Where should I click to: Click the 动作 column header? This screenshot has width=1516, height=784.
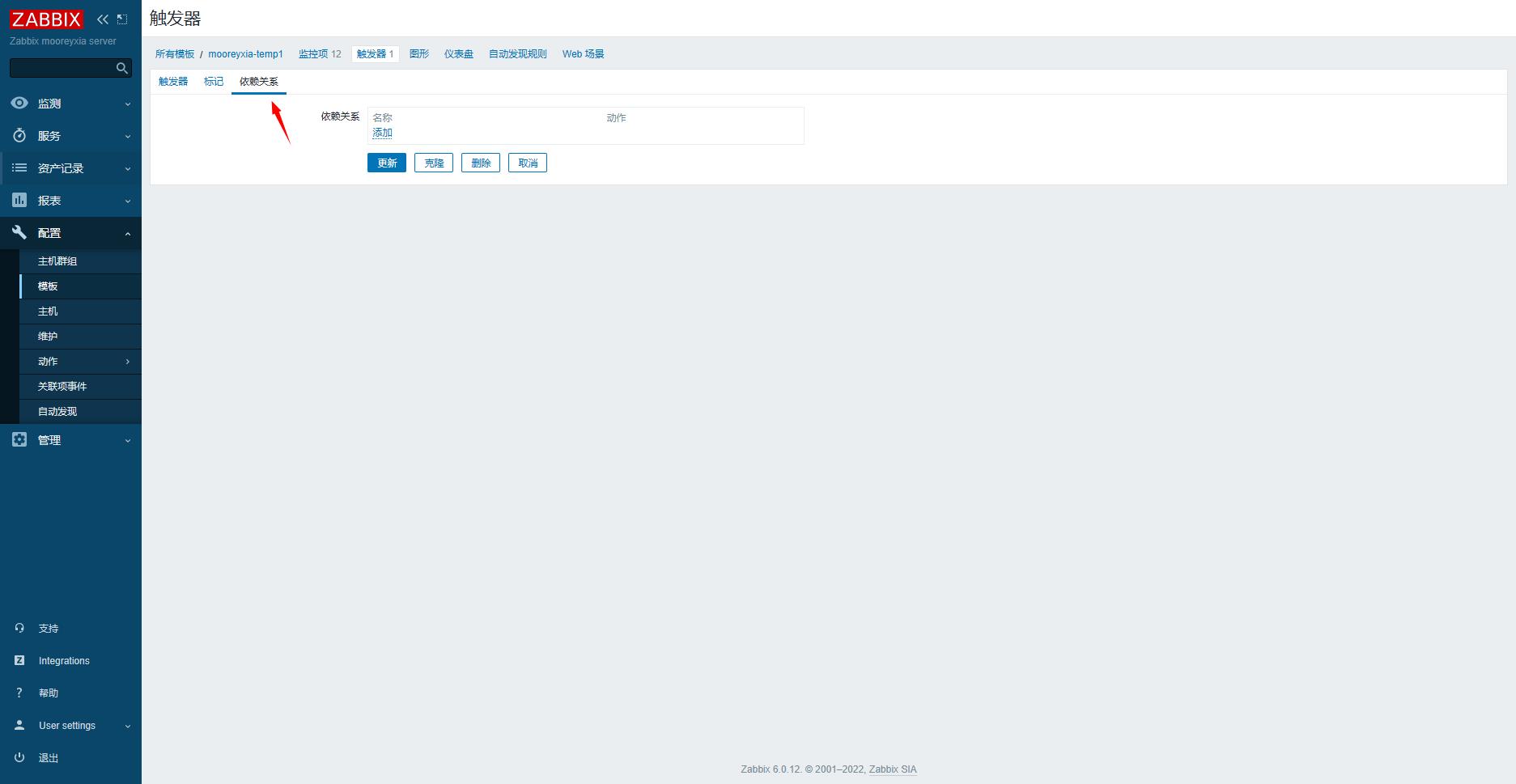click(616, 118)
